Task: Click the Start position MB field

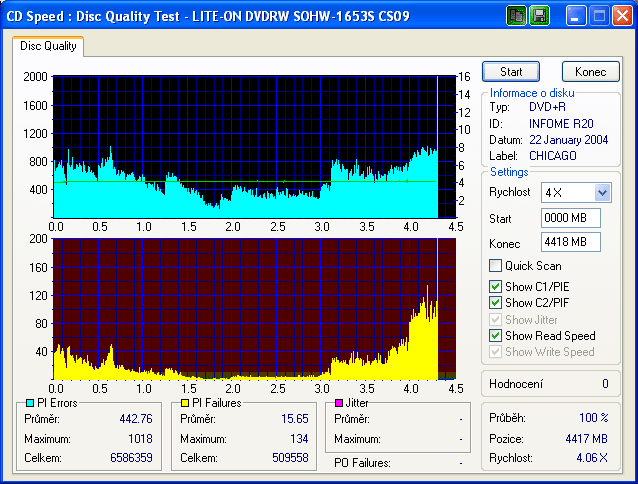Action: (x=570, y=217)
